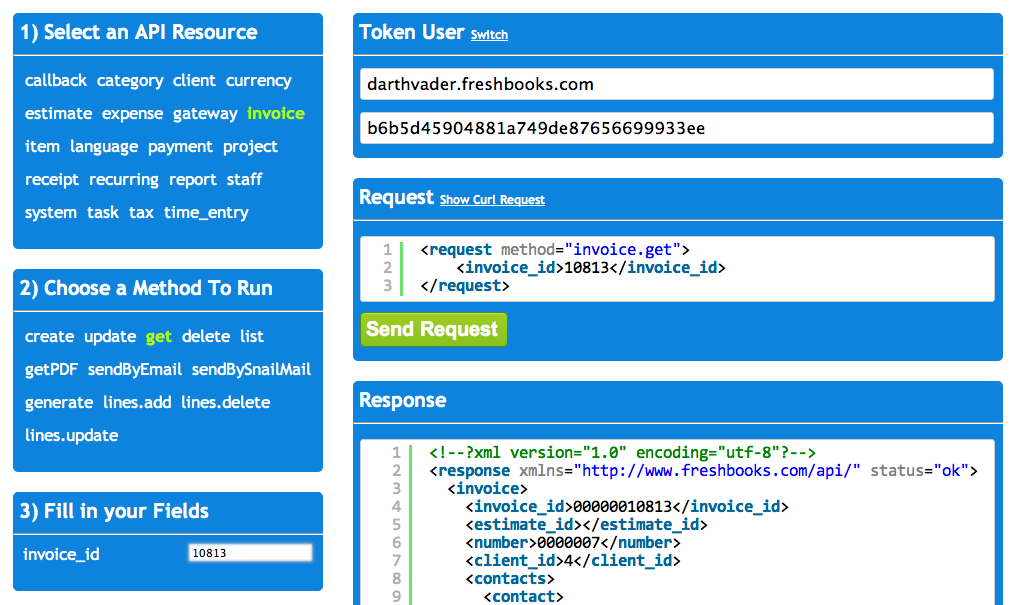Select the payment resource
1029x605 pixels.
(x=180, y=146)
